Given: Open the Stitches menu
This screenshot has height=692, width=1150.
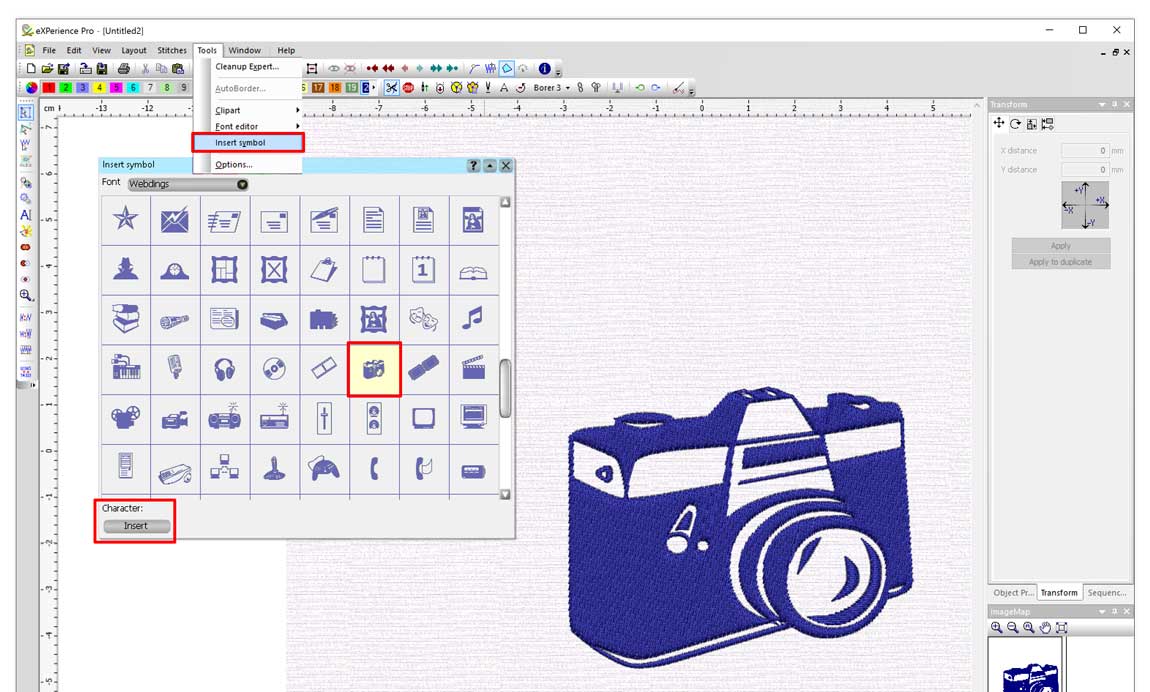Looking at the screenshot, I should (x=172, y=51).
